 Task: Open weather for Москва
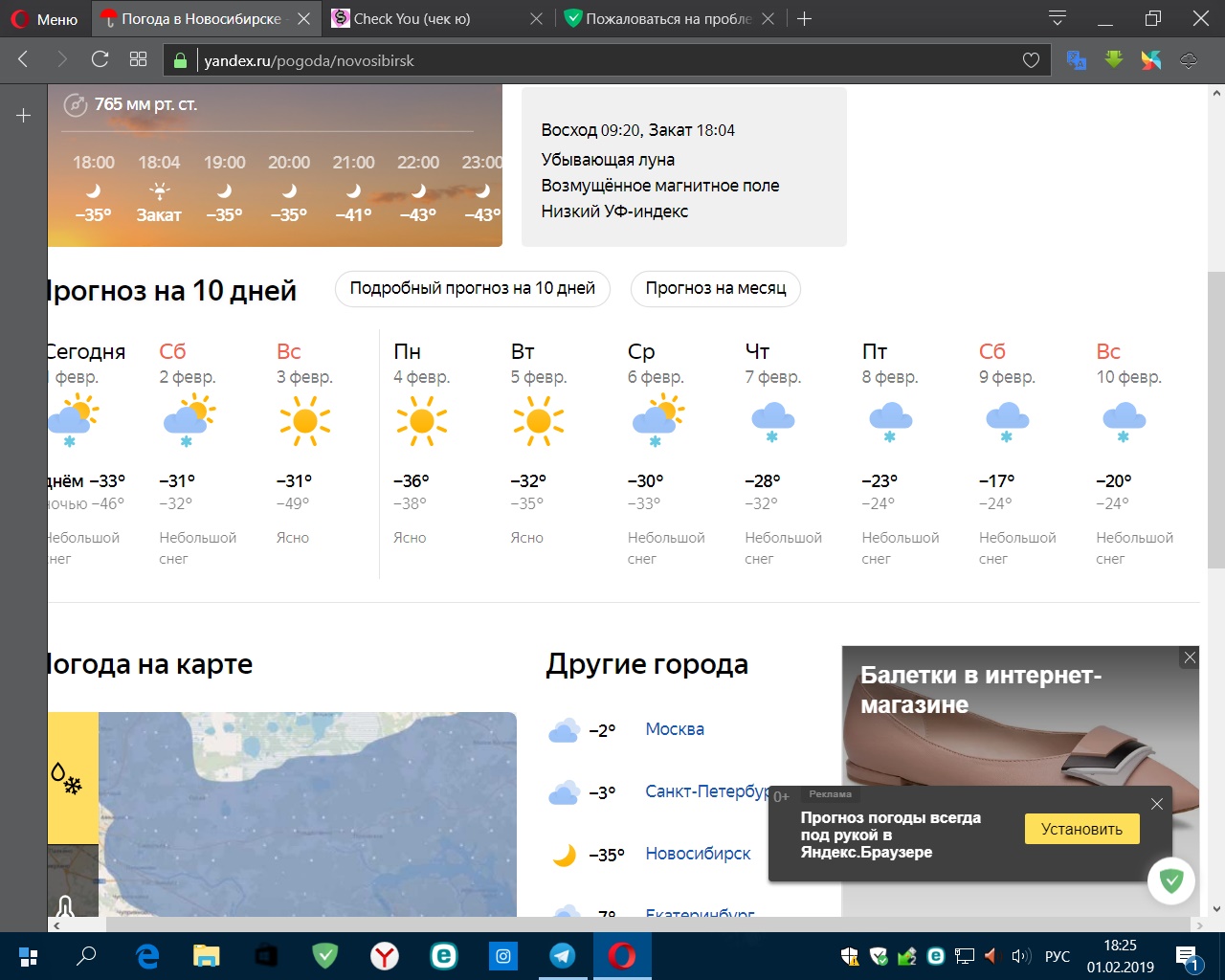click(x=675, y=729)
